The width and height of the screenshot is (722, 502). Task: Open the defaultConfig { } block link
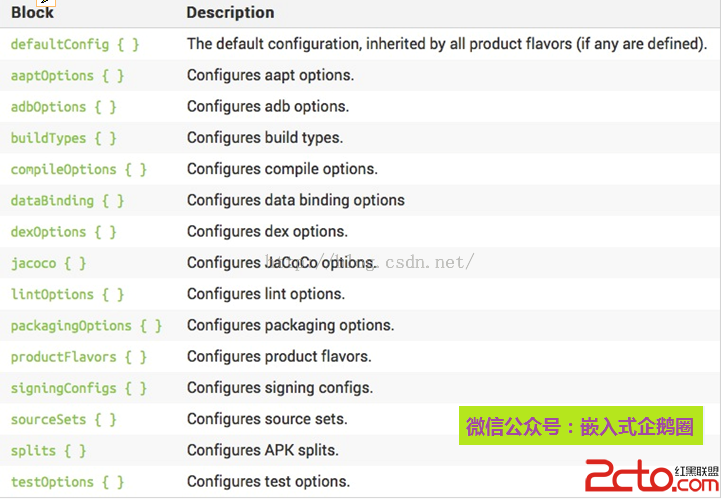coord(75,45)
